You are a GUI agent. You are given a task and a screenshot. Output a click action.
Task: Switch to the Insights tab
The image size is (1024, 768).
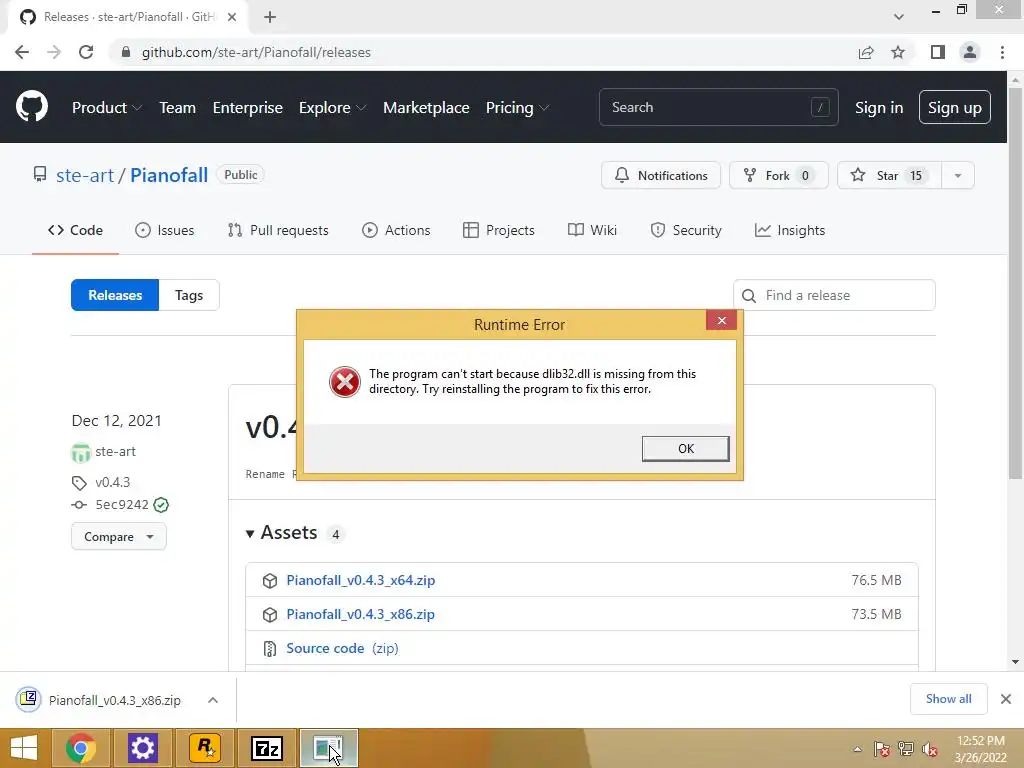pyautogui.click(x=790, y=230)
